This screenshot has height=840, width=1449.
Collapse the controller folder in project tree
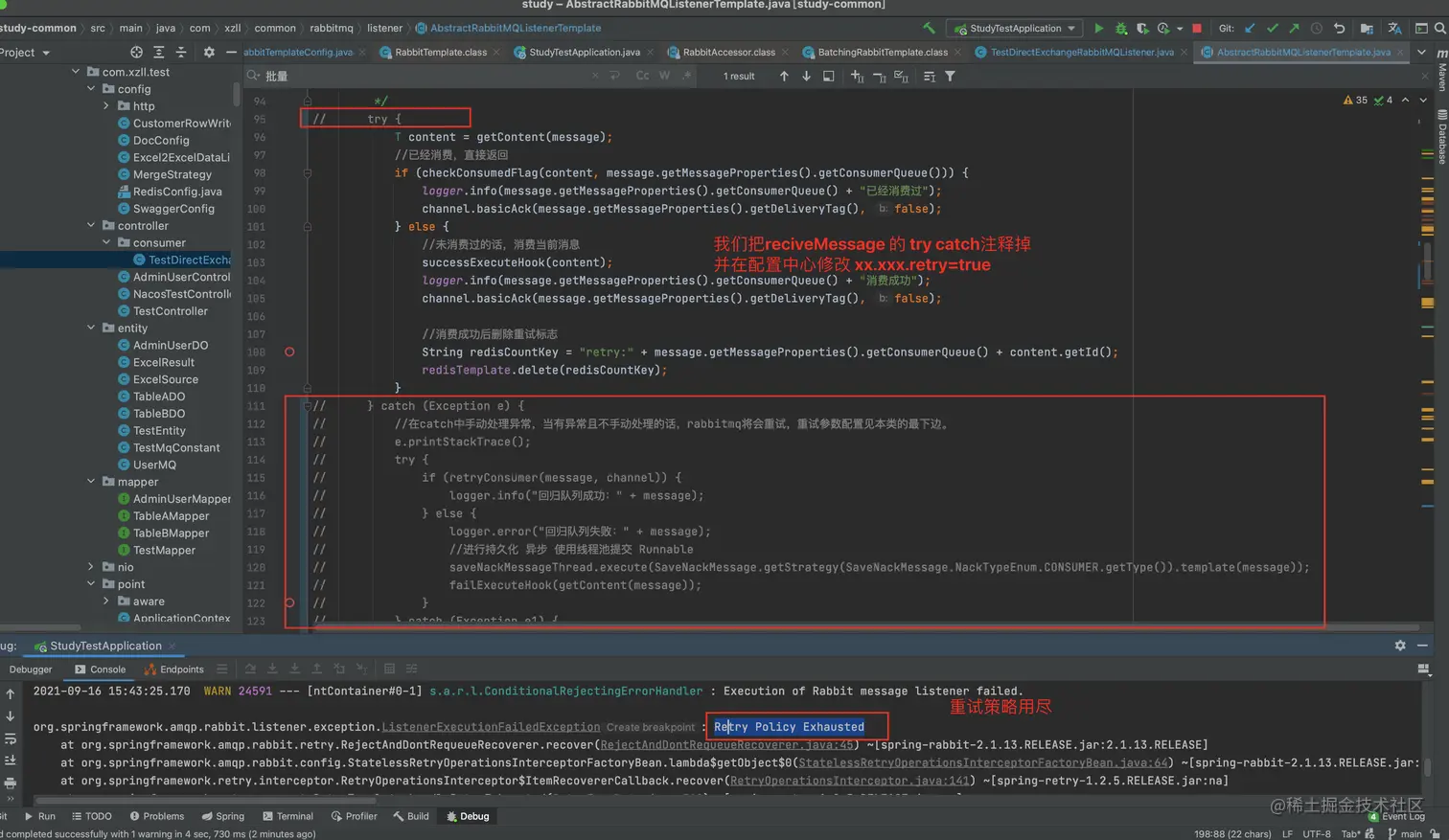91,226
